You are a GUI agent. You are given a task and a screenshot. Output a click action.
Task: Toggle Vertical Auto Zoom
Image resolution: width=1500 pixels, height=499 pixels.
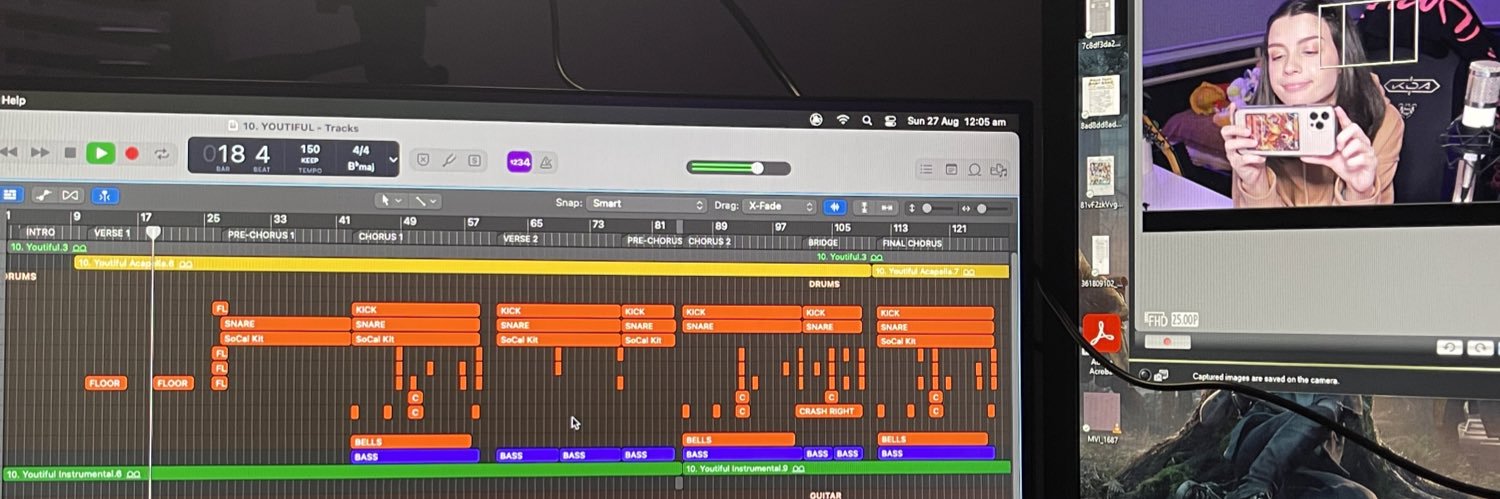864,208
